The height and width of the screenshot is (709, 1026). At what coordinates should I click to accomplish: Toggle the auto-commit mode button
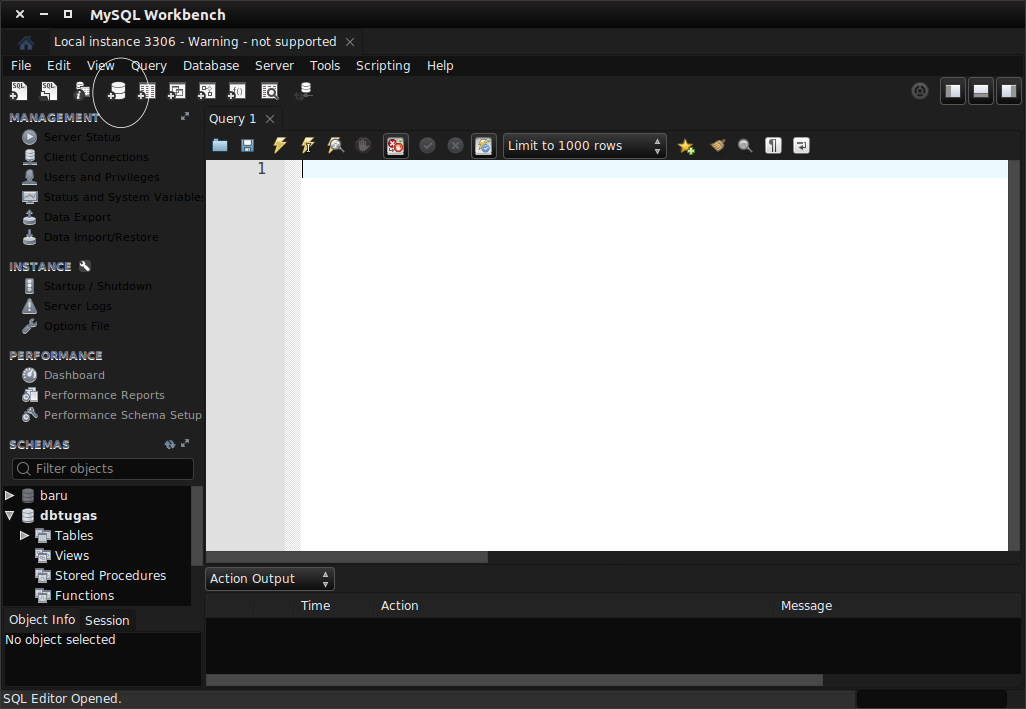pyautogui.click(x=484, y=146)
